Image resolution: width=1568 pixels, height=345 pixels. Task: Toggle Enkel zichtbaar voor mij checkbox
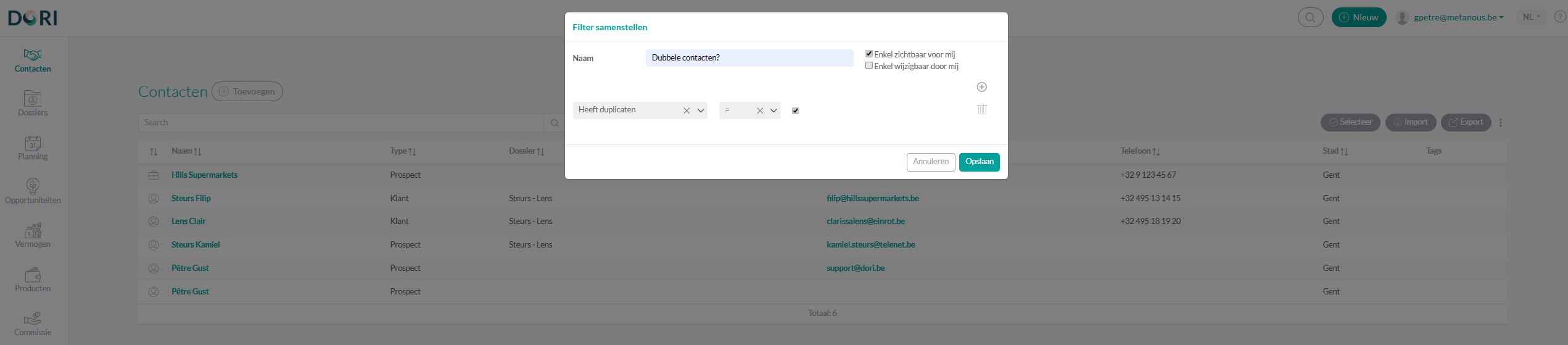click(x=869, y=54)
